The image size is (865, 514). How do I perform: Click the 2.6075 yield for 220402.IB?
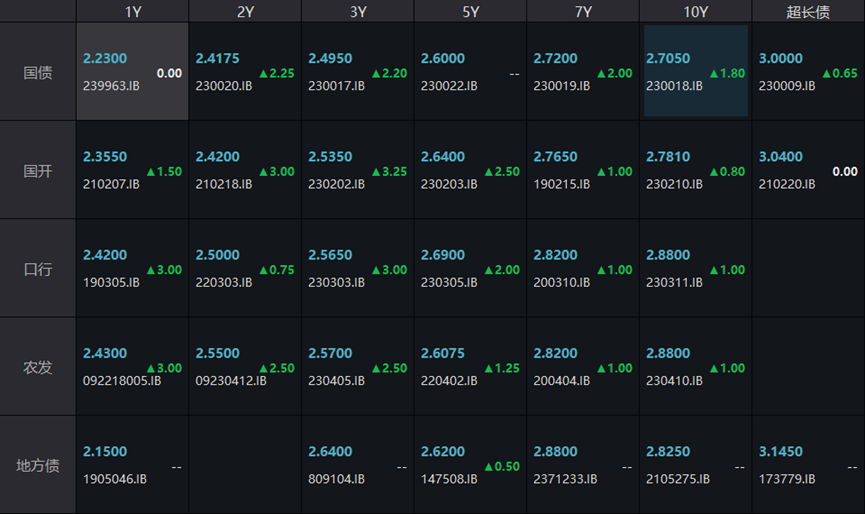tap(442, 353)
